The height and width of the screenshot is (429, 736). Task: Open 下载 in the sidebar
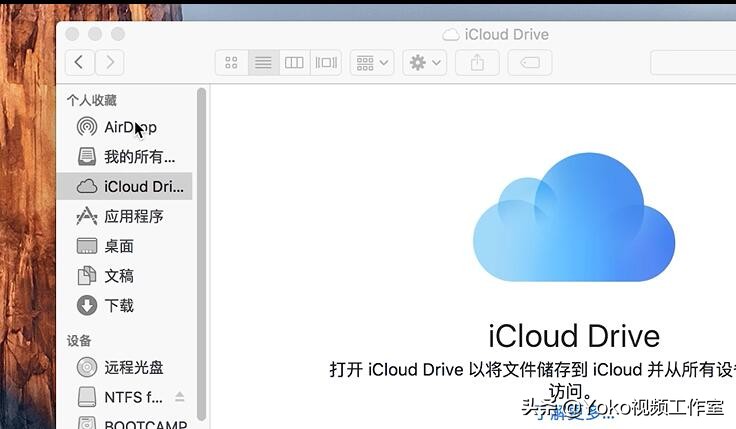point(124,306)
